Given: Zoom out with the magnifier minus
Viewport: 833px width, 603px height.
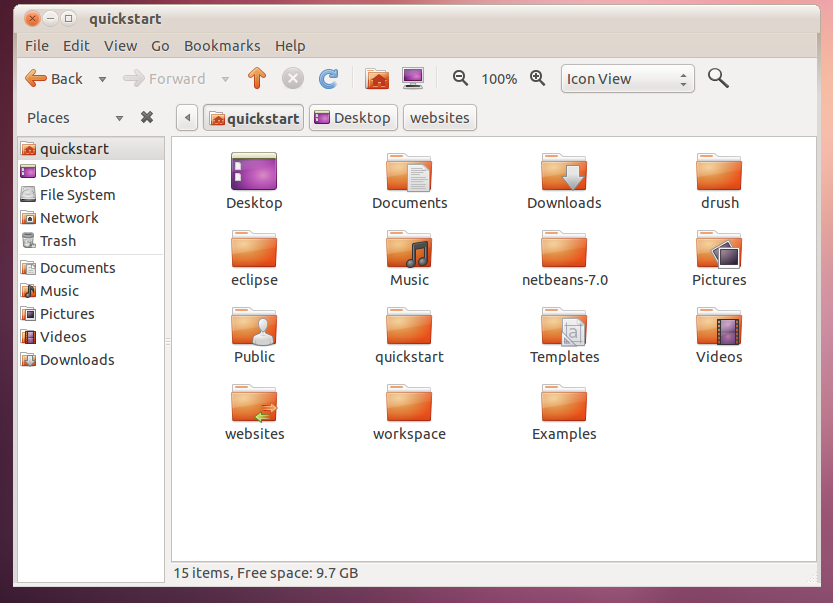Looking at the screenshot, I should (460, 78).
